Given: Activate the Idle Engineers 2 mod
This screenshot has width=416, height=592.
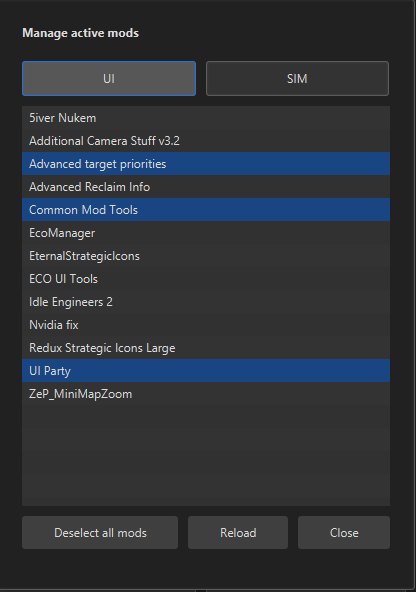Looking at the screenshot, I should click(x=206, y=302).
